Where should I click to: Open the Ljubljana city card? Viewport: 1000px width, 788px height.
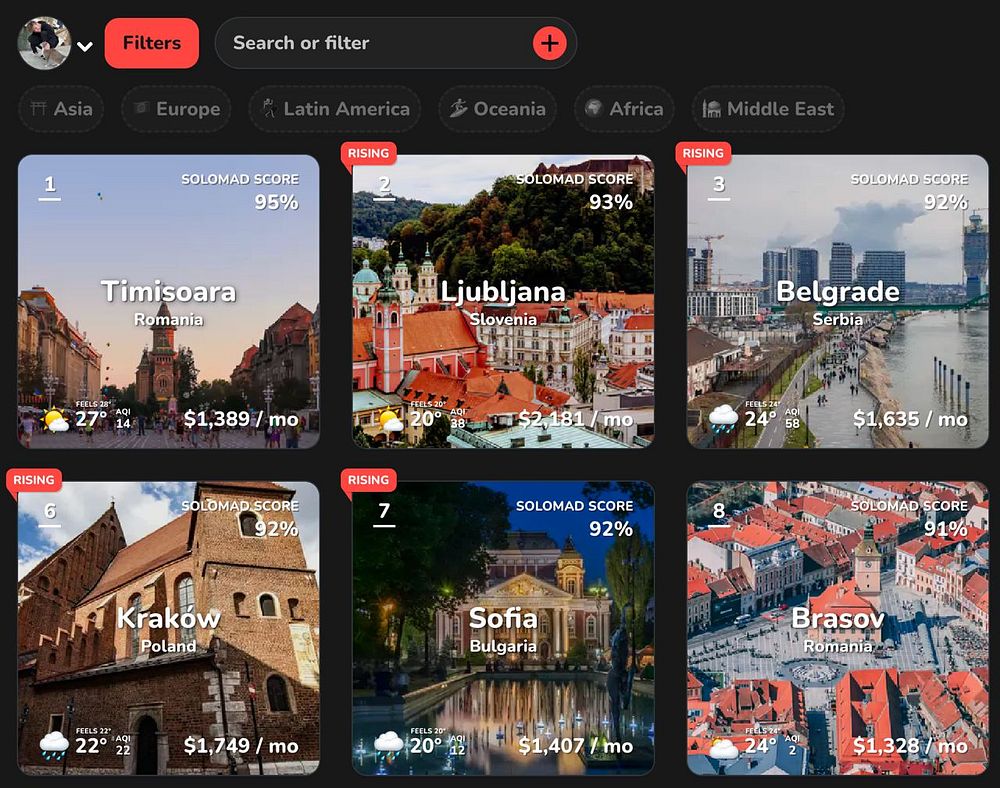tap(503, 302)
